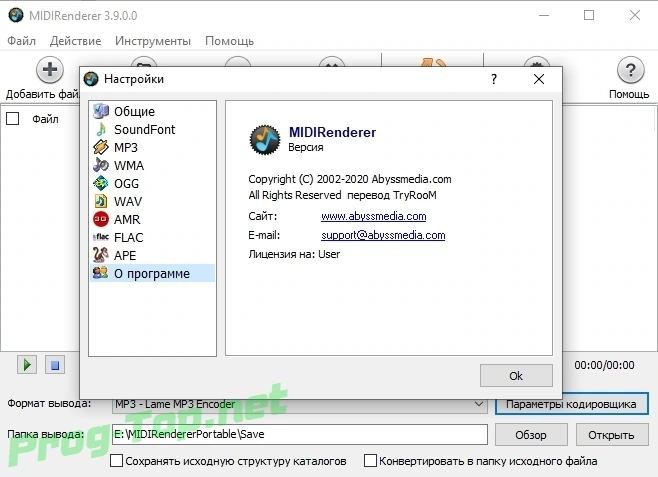Enable Конвертировать в папку исходного файла

tap(370, 461)
